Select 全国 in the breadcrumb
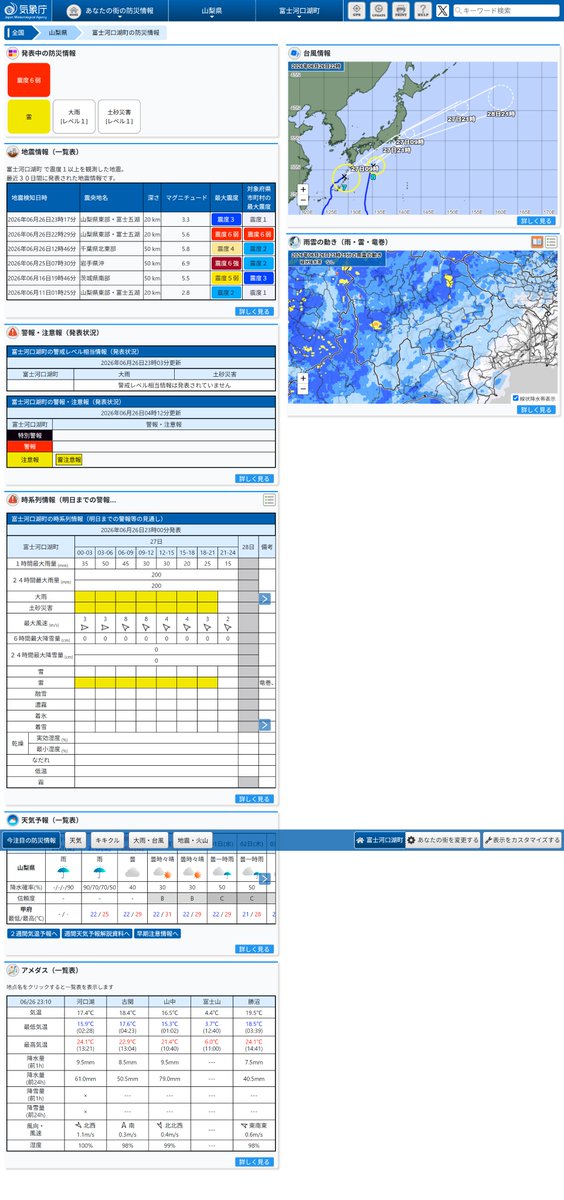Screen dimensions: 564x1200 (x=19, y=32)
